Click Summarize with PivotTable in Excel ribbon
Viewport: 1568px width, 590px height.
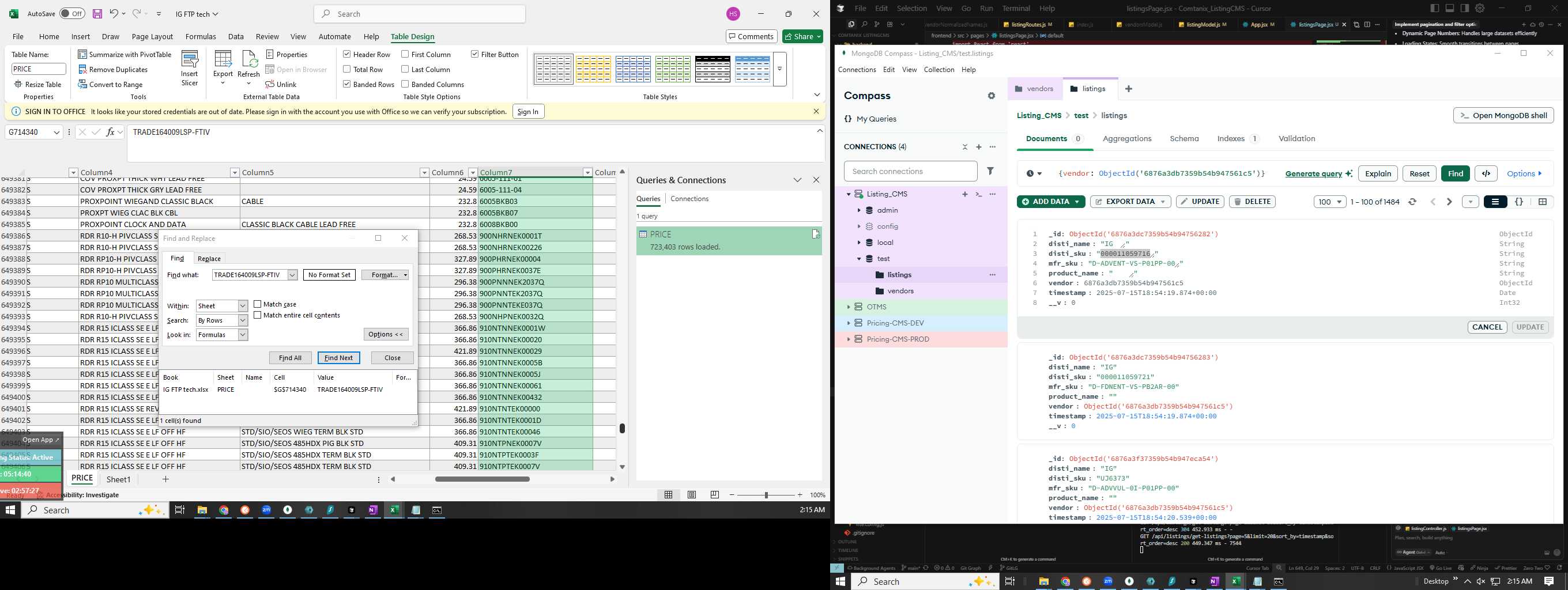[x=125, y=55]
